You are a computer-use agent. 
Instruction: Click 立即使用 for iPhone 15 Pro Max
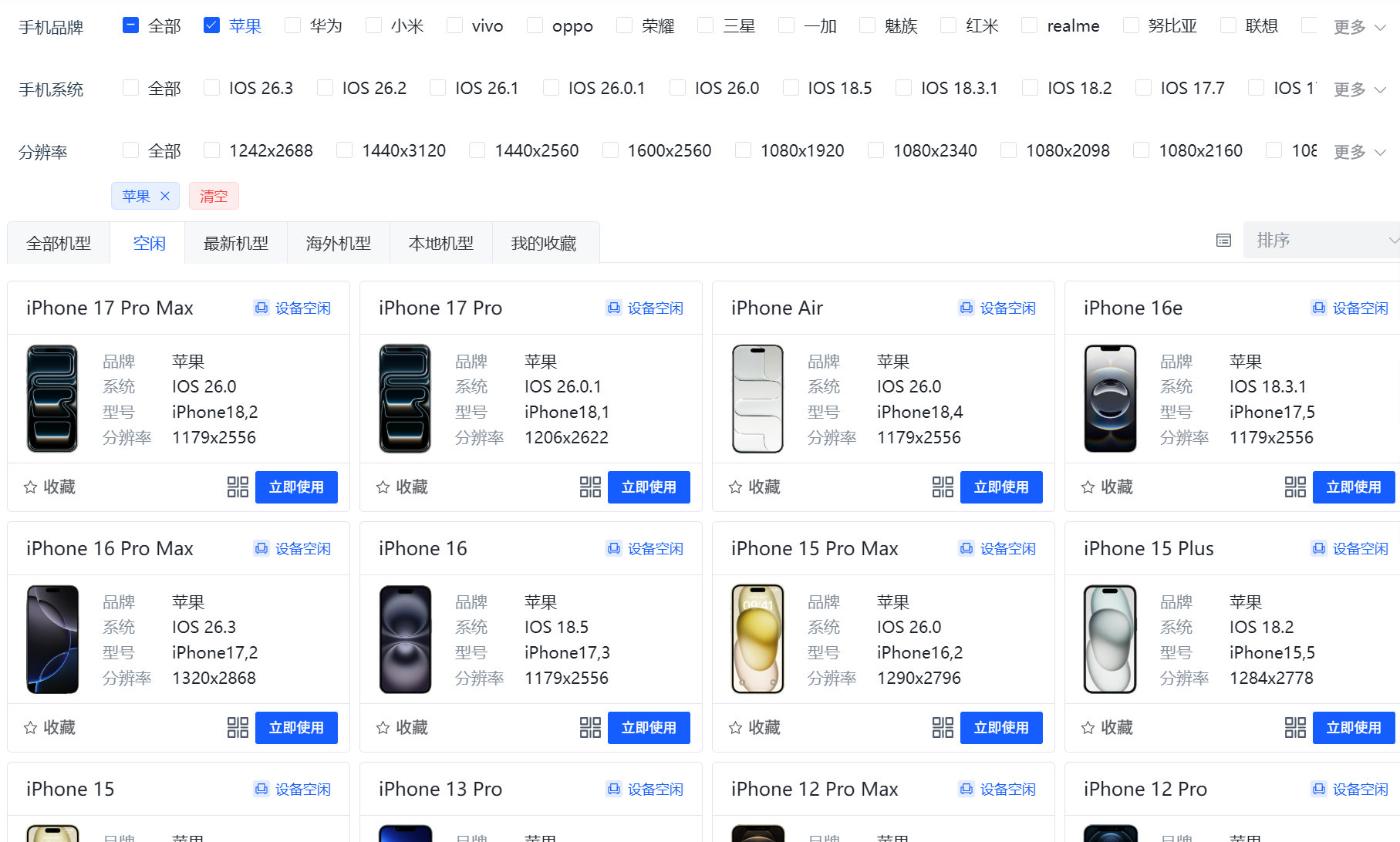point(1001,728)
